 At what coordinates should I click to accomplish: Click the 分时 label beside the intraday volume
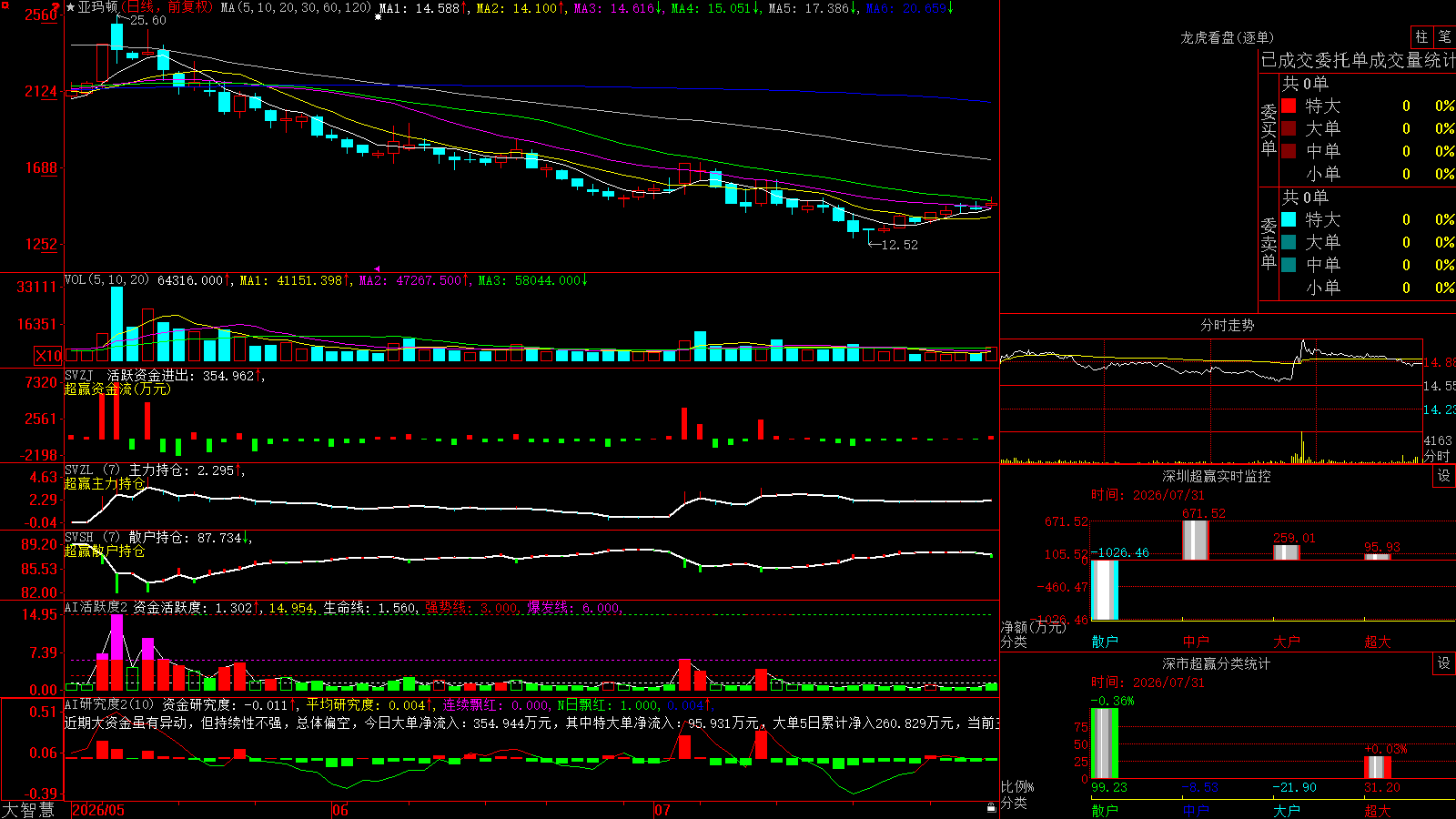(1437, 456)
